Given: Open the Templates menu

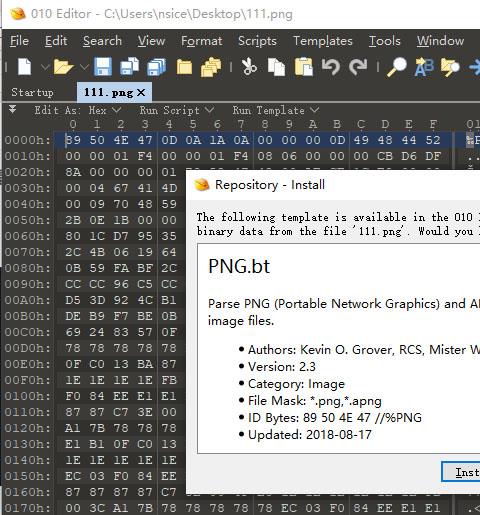Looking at the screenshot, I should click(x=323, y=41).
